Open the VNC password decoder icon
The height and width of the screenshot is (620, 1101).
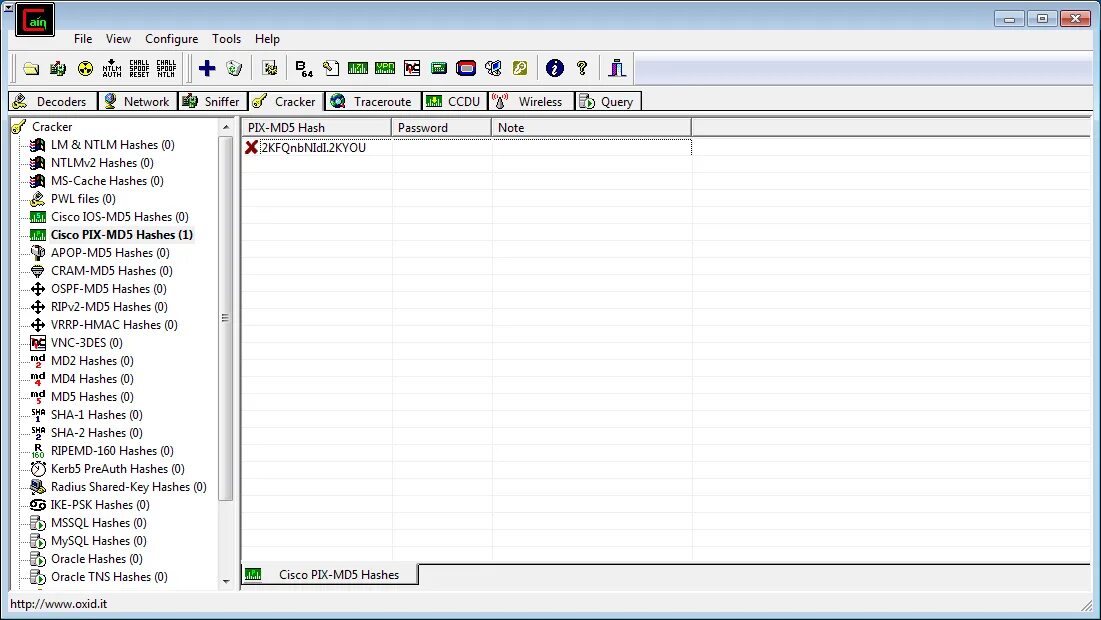click(x=412, y=68)
